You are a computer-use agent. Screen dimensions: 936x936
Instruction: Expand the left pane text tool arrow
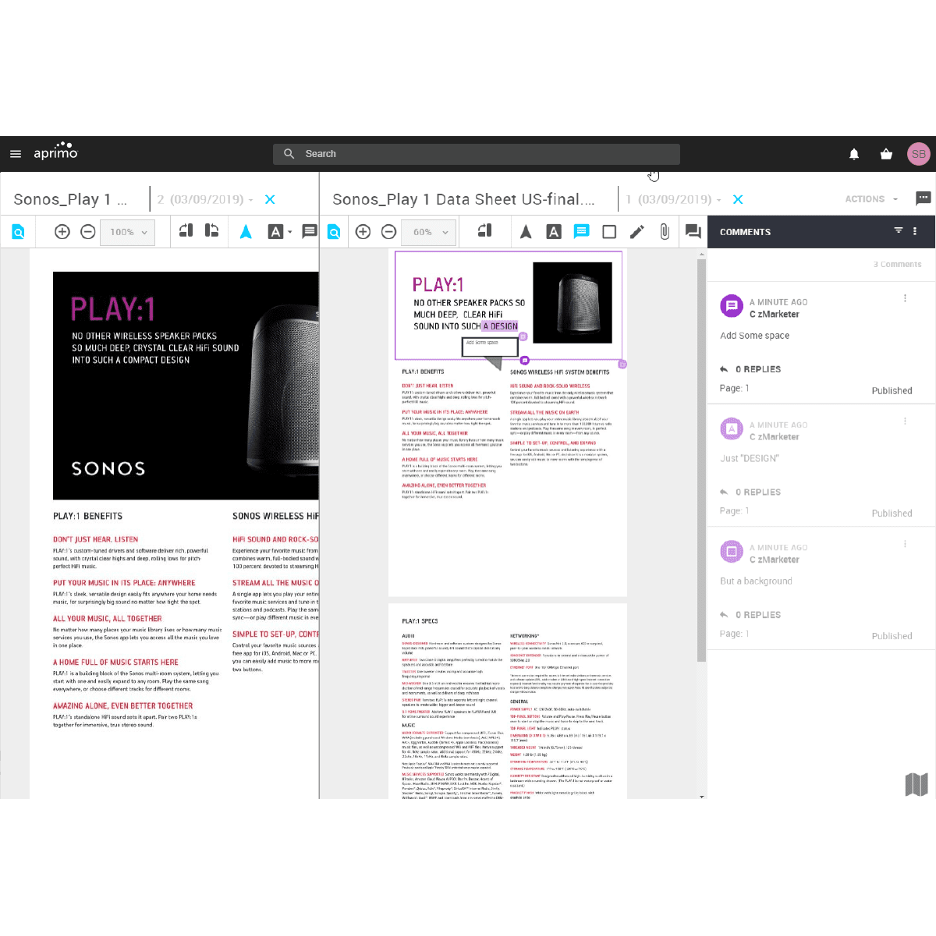(x=290, y=232)
